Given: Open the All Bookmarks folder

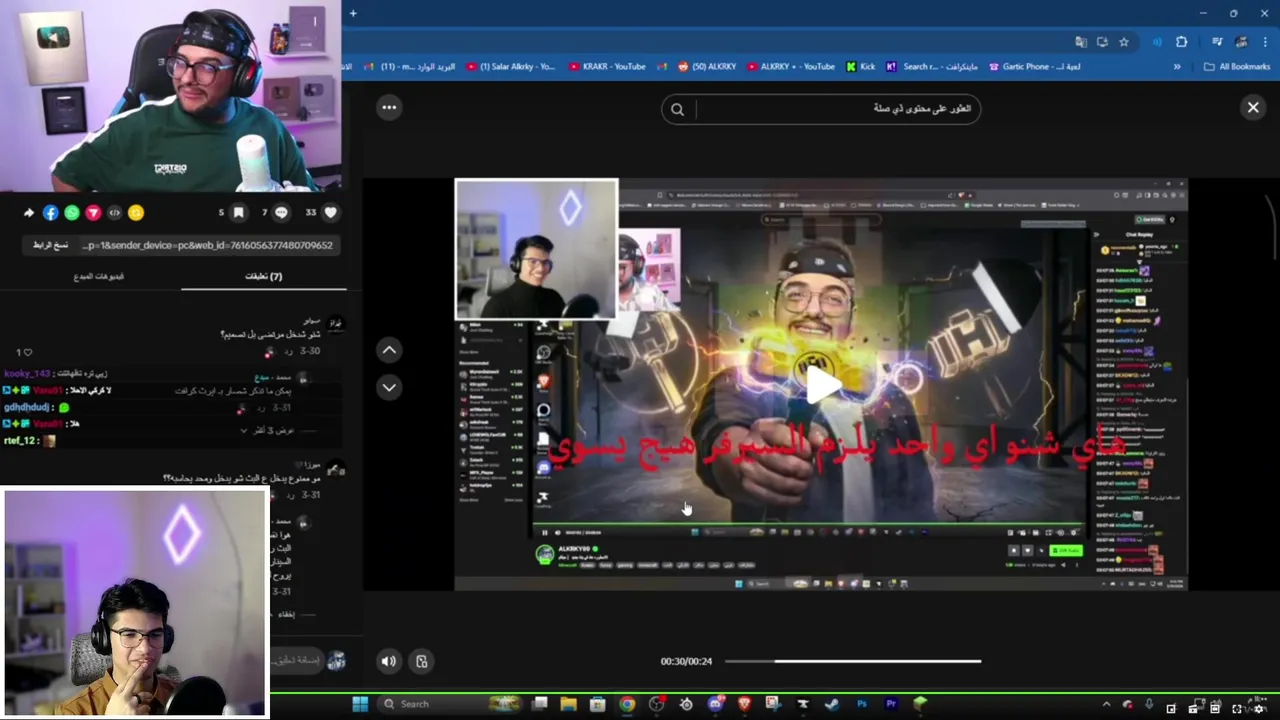Looking at the screenshot, I should click(x=1237, y=67).
